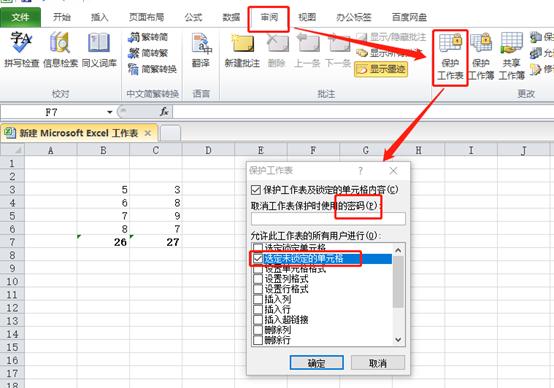Viewport: 554px width, 388px height.
Task: Click the new document tab button
Action: point(170,133)
